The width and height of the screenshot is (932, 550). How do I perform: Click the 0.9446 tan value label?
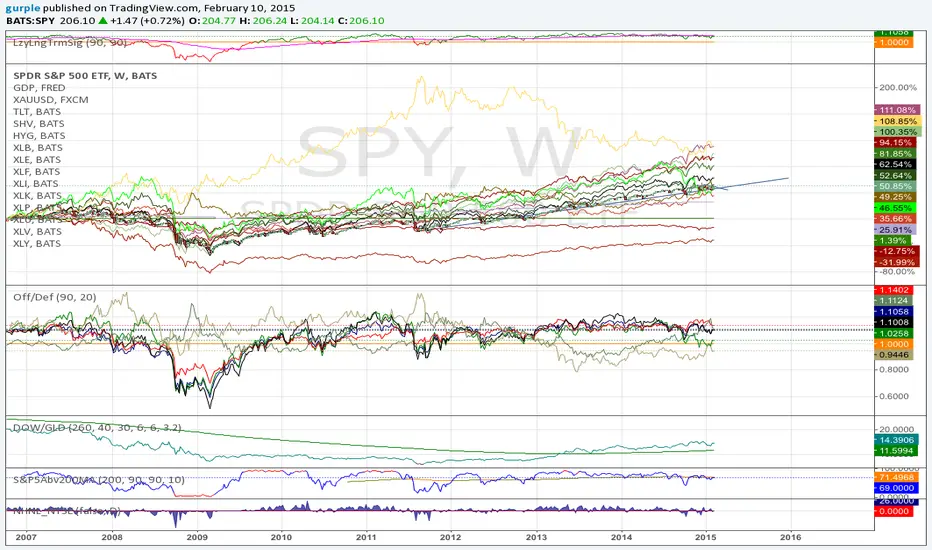point(893,355)
